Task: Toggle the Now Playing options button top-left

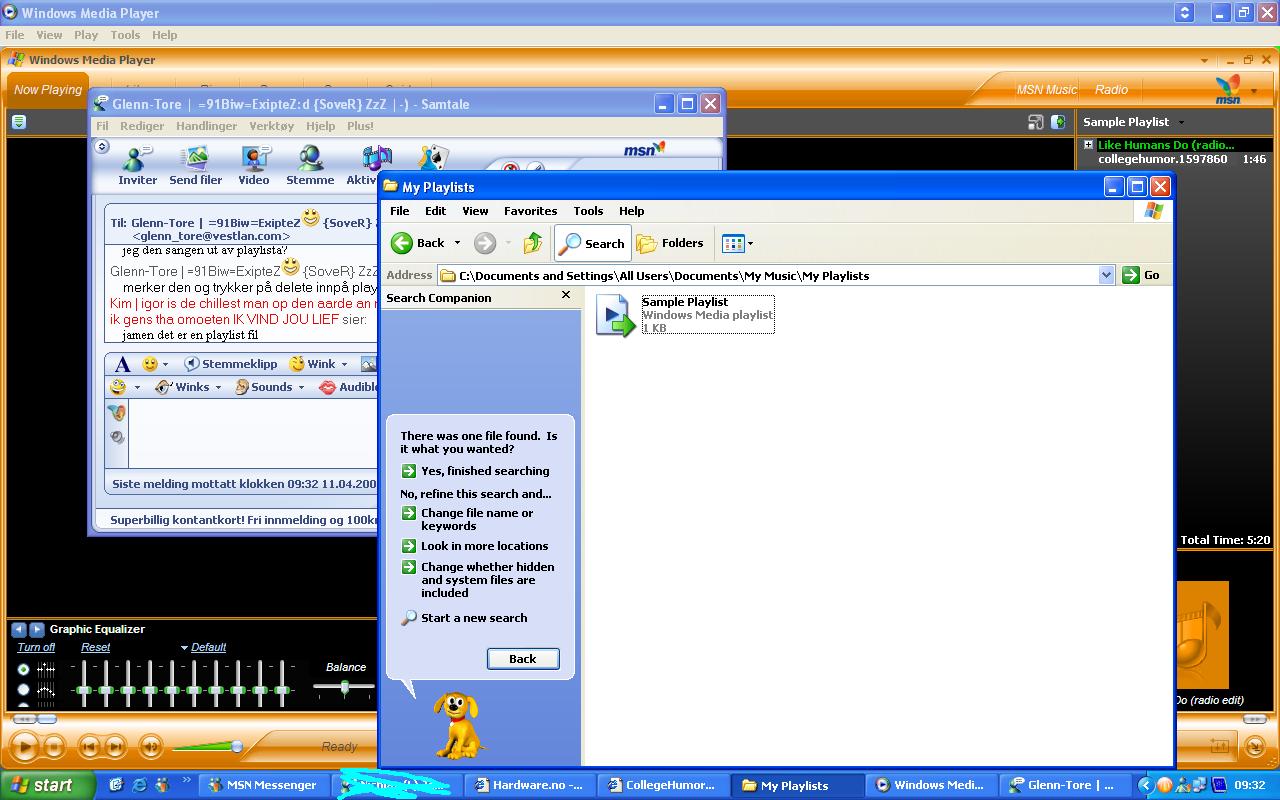Action: click(19, 122)
